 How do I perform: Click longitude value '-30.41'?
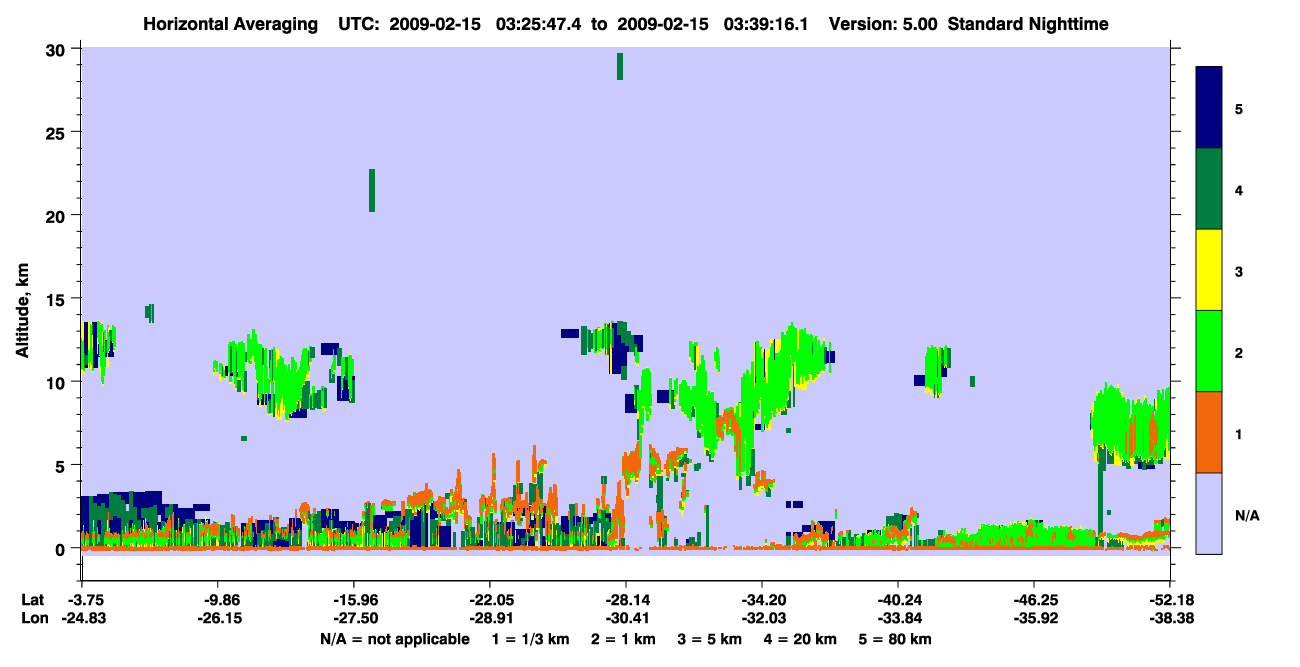(x=626, y=619)
